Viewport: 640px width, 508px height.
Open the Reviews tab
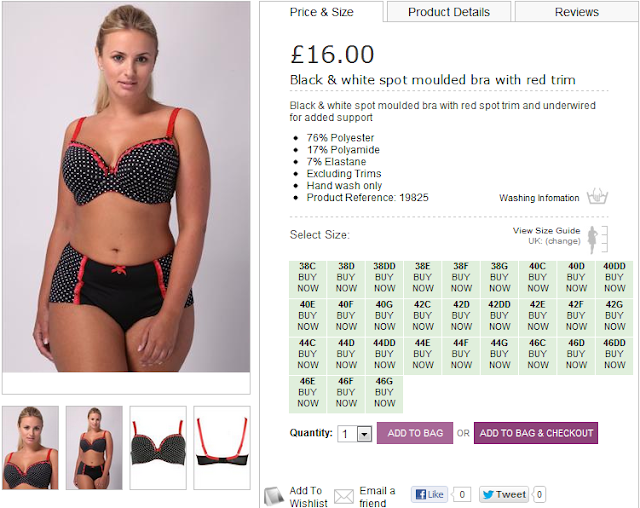[x=576, y=12]
